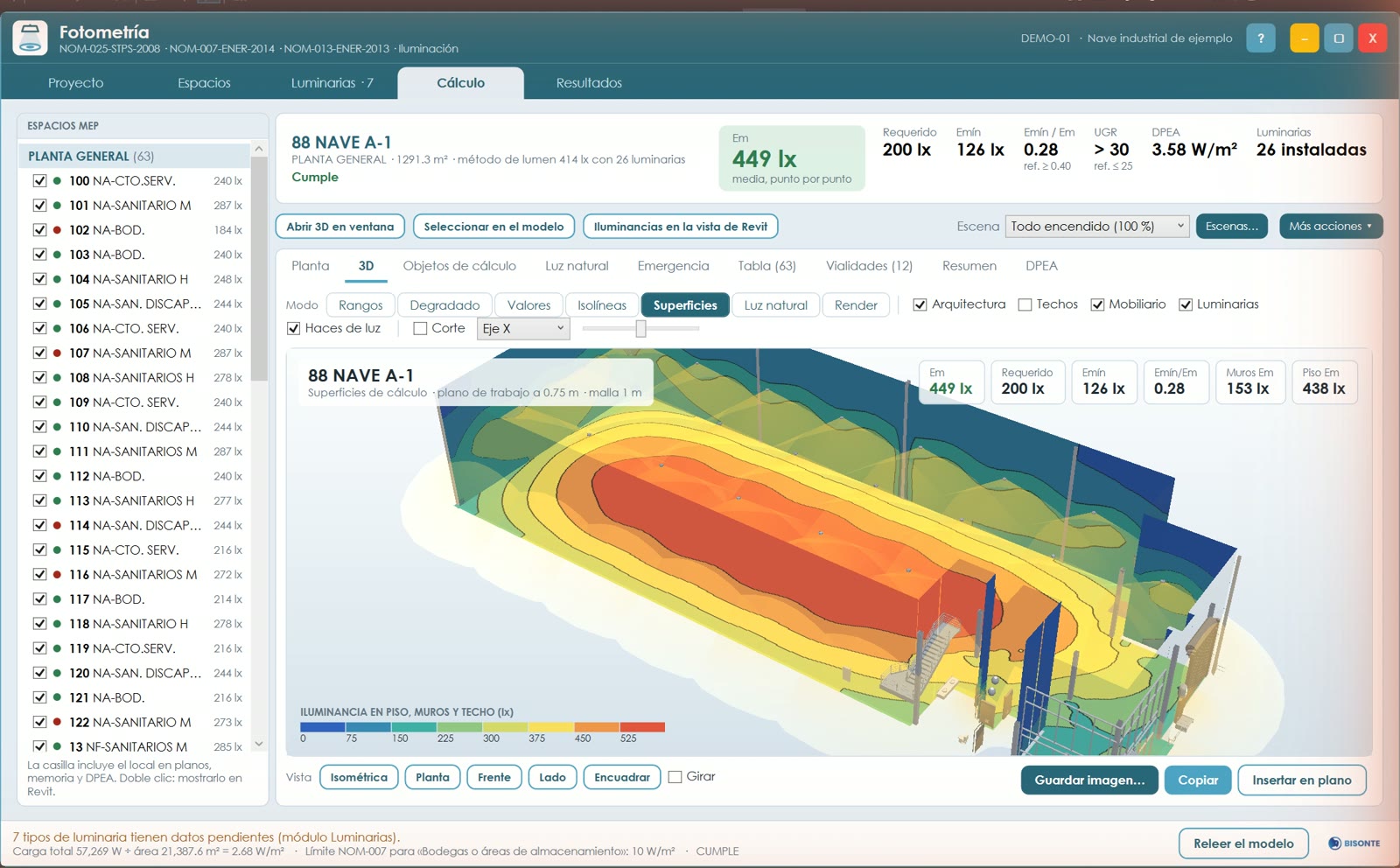The image size is (1400, 868).
Task: Open the Objetos de cálculo tab
Action: (459, 266)
